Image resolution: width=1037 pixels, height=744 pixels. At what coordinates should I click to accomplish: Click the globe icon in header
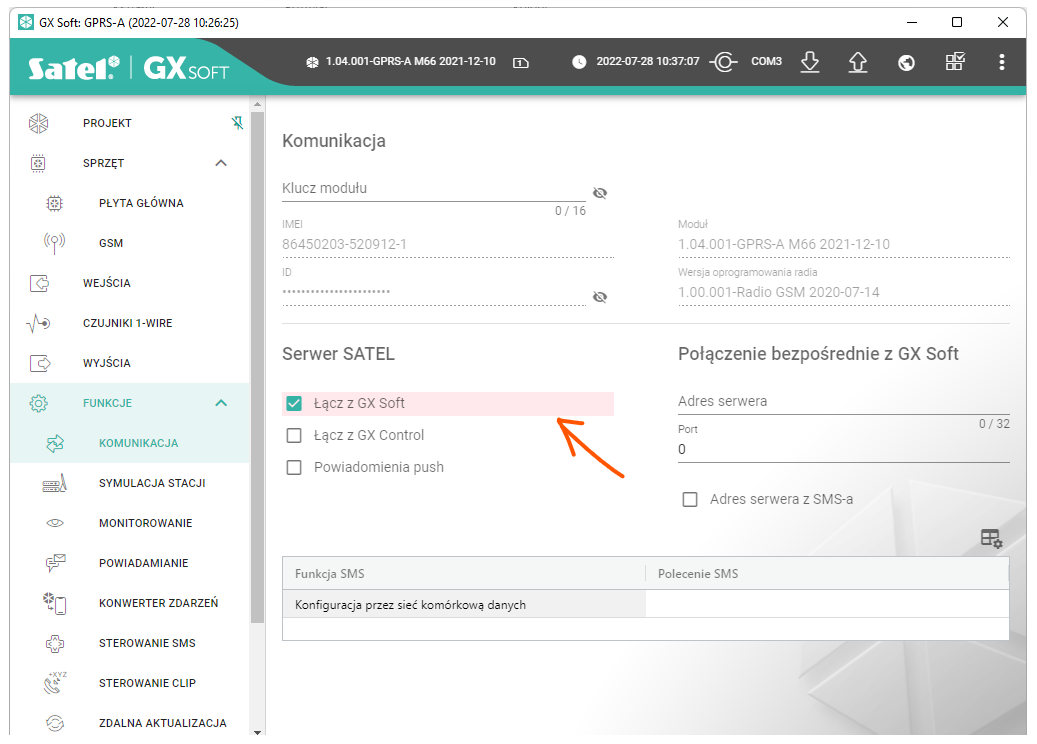coord(907,62)
